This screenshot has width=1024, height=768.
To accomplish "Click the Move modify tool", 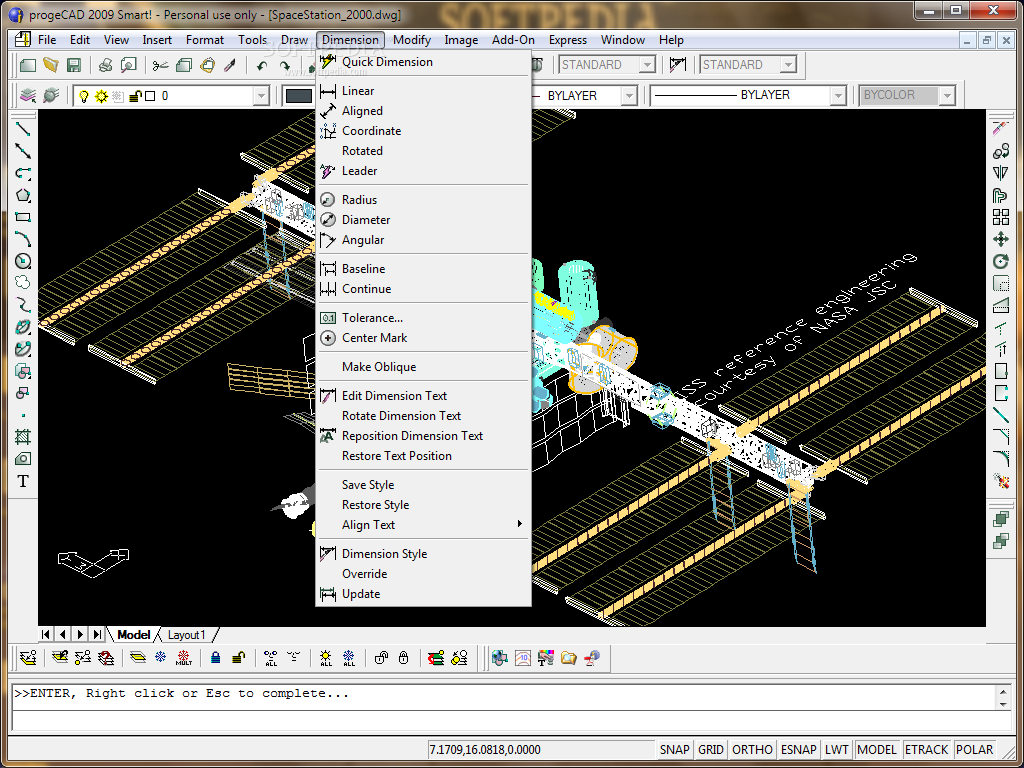I will coord(1000,239).
